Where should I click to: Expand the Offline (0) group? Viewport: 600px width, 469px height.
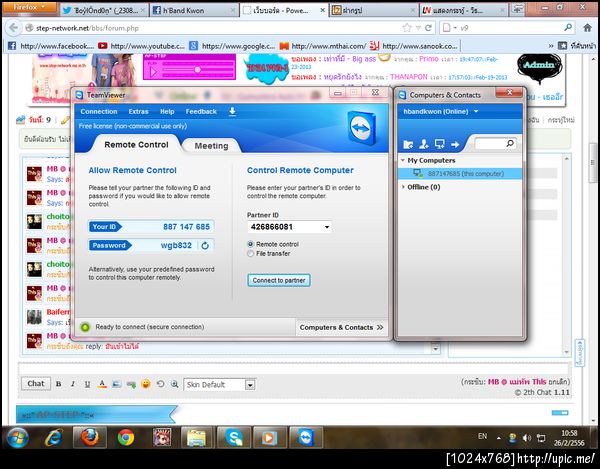click(403, 187)
